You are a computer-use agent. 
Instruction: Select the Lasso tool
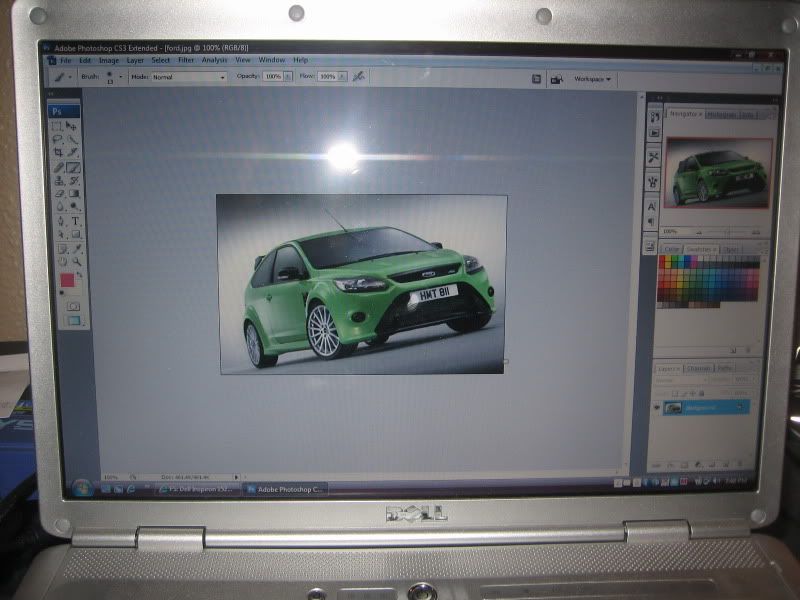coord(57,139)
